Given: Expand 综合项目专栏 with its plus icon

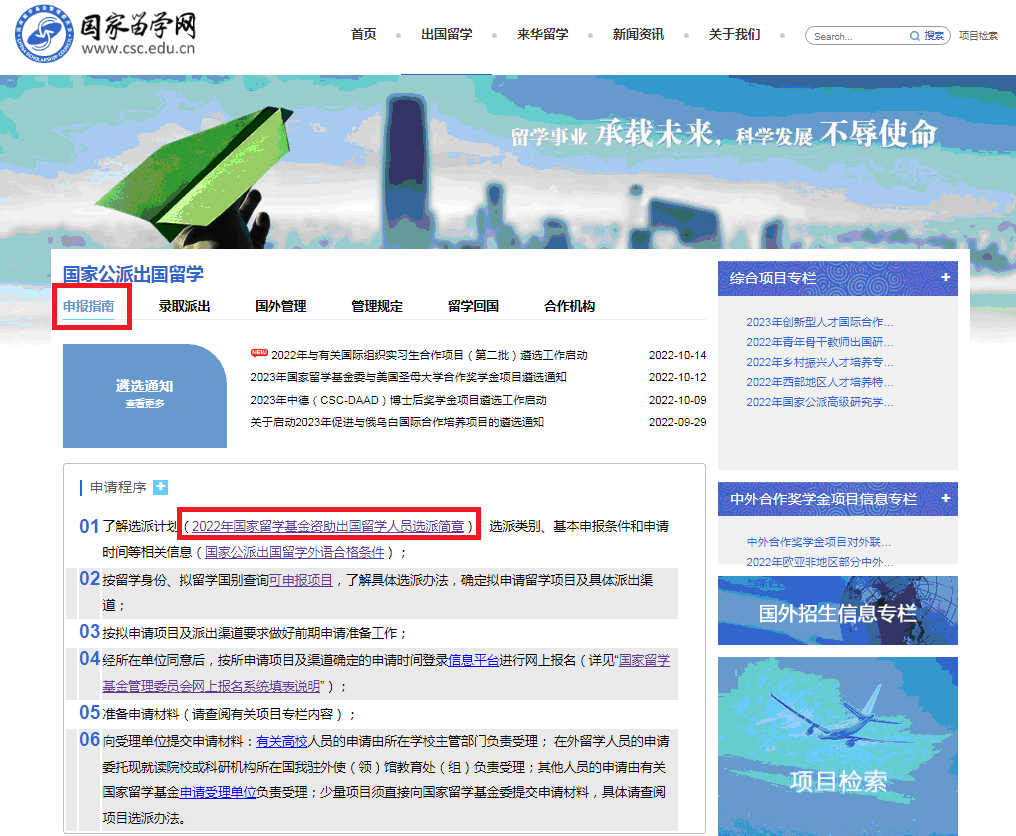Looking at the screenshot, I should click(x=945, y=278).
